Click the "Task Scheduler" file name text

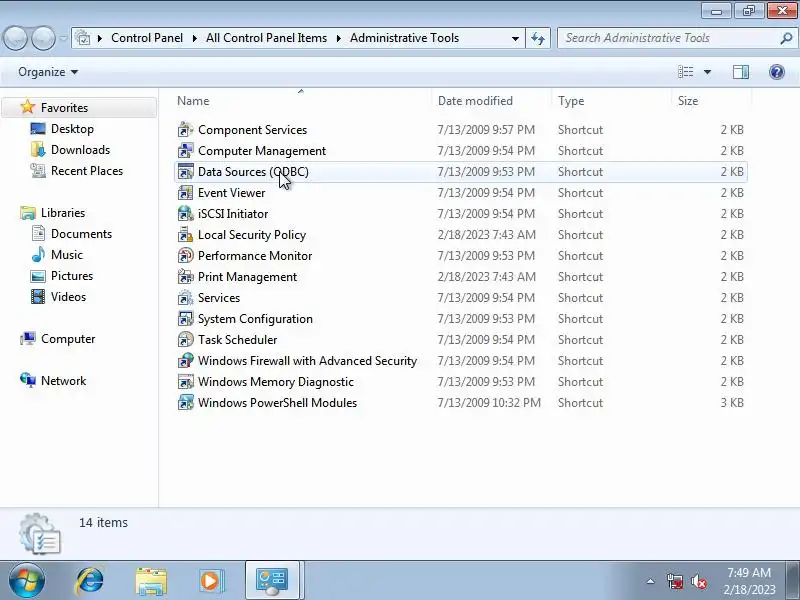point(237,339)
